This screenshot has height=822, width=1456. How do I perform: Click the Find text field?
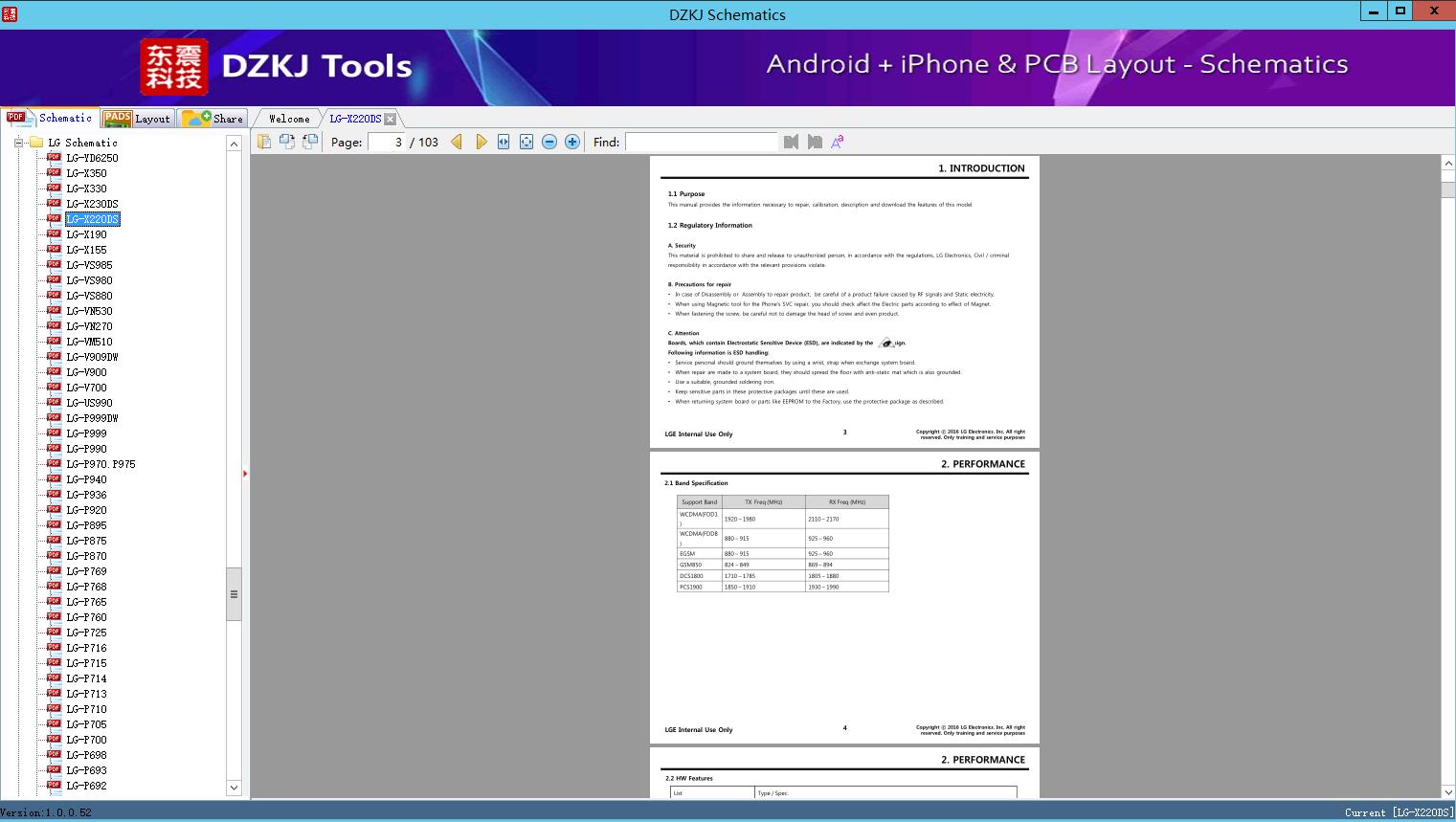coord(701,142)
